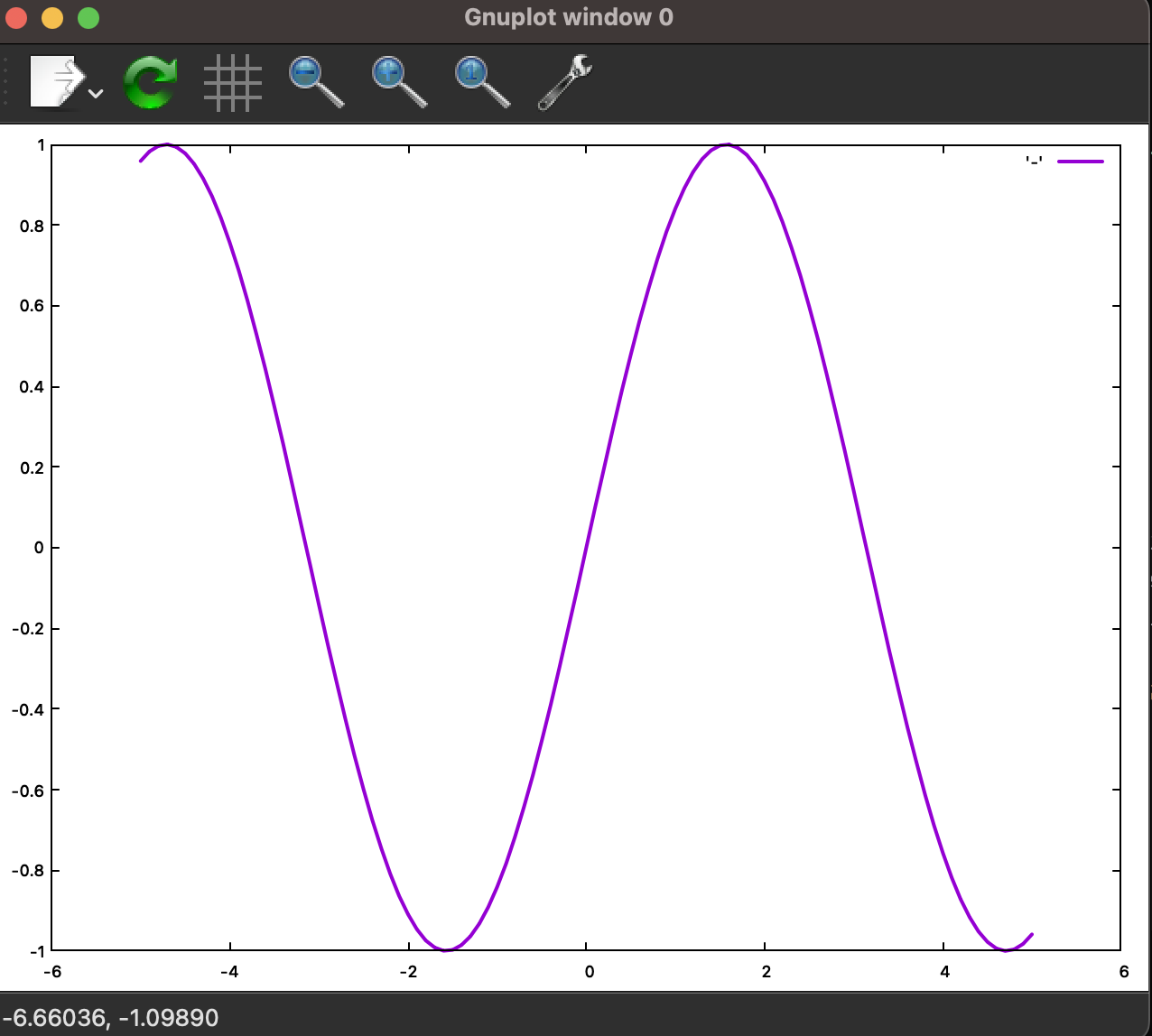Click the export/copy to clipboard icon
Screen dimensions: 1152x1036
(x=58, y=82)
